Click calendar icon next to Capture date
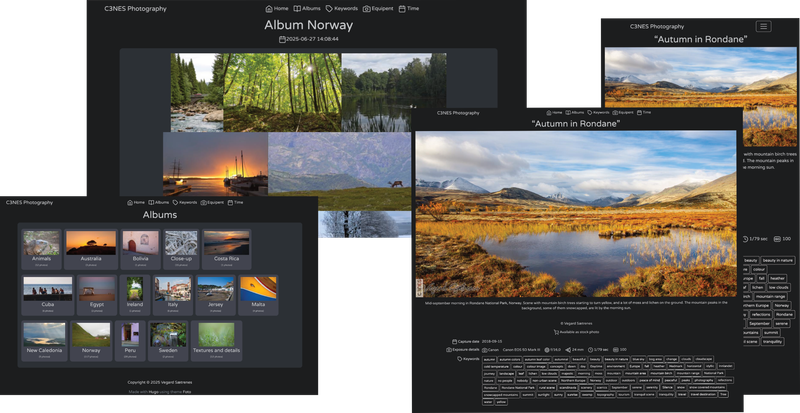800x413 pixels. point(455,342)
